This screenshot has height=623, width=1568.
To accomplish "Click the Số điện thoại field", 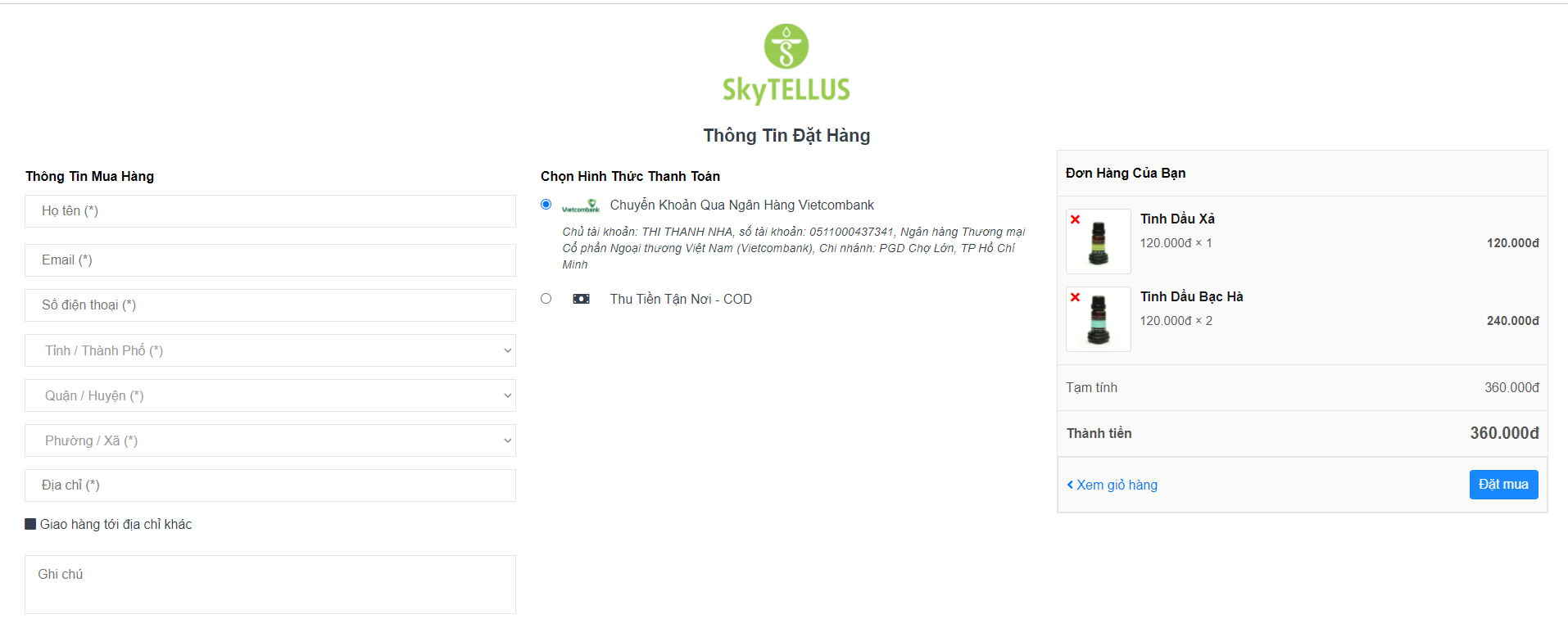I will coord(270,305).
